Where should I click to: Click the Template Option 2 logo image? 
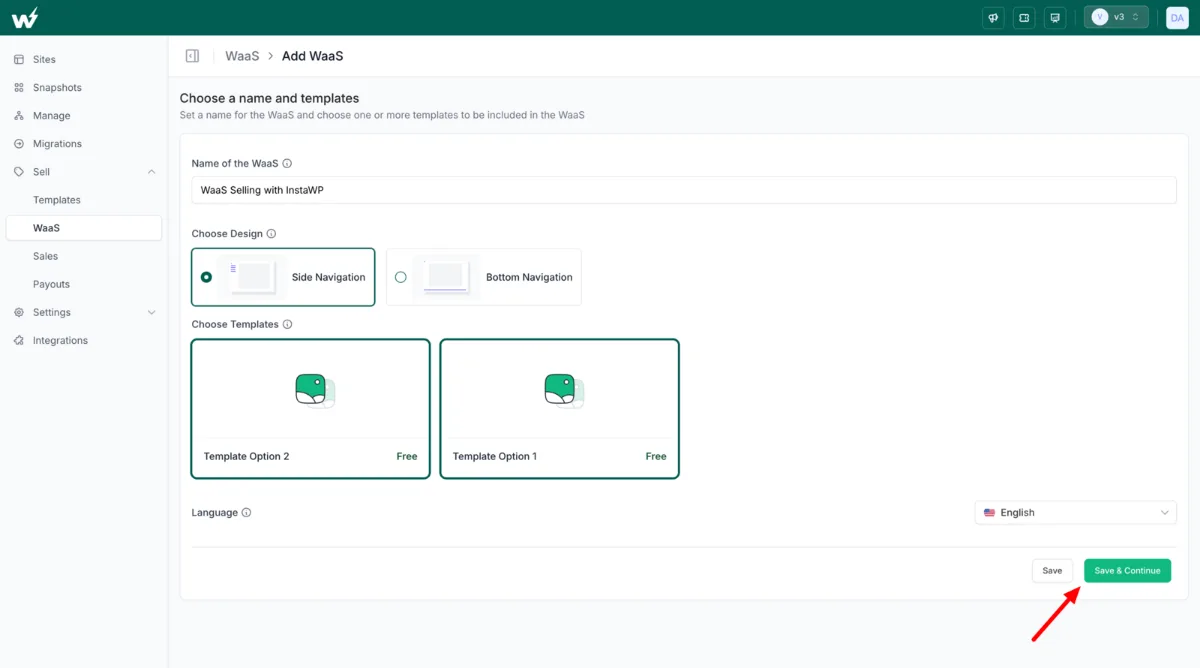click(315, 390)
